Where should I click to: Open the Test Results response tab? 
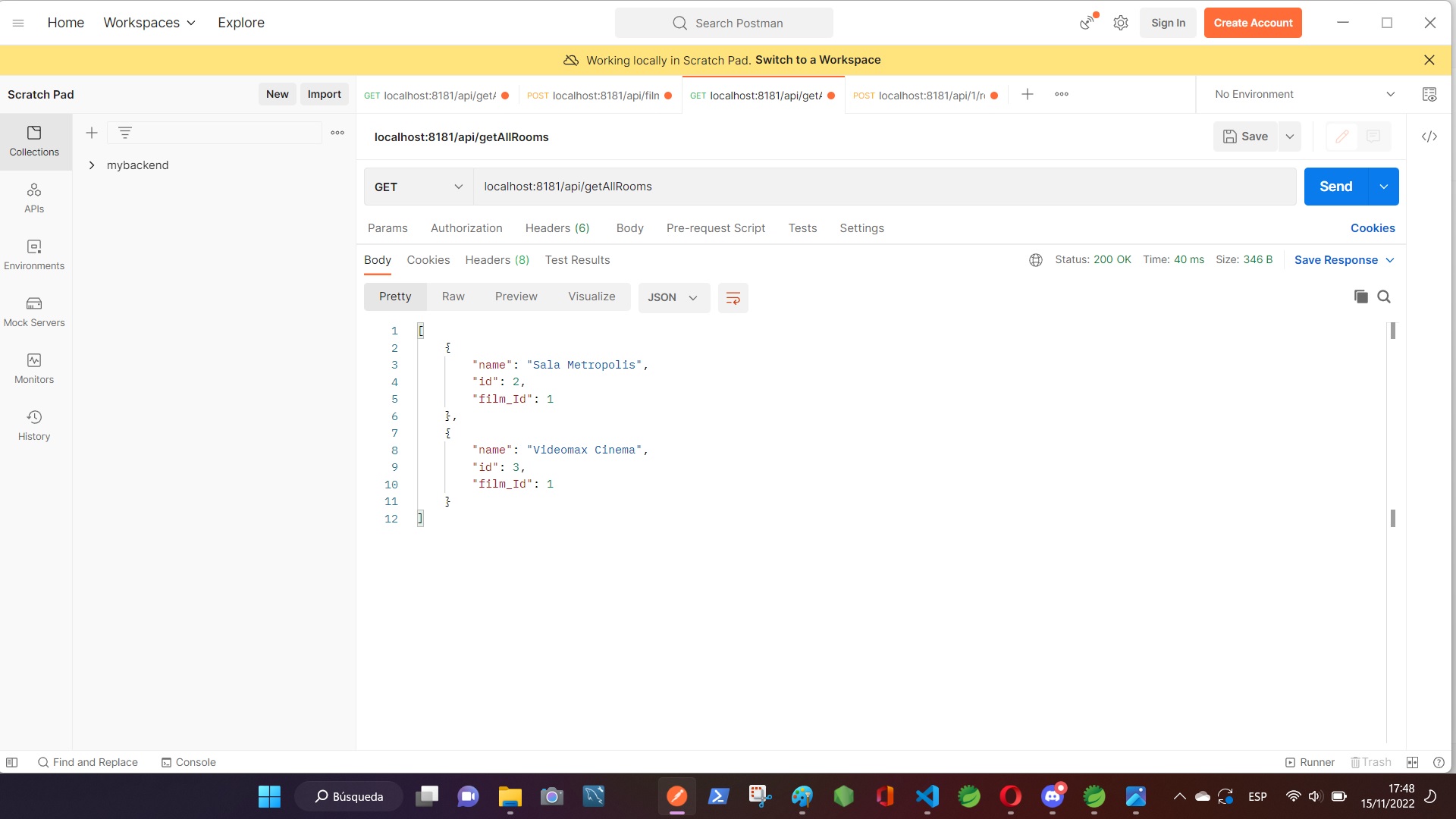577,260
